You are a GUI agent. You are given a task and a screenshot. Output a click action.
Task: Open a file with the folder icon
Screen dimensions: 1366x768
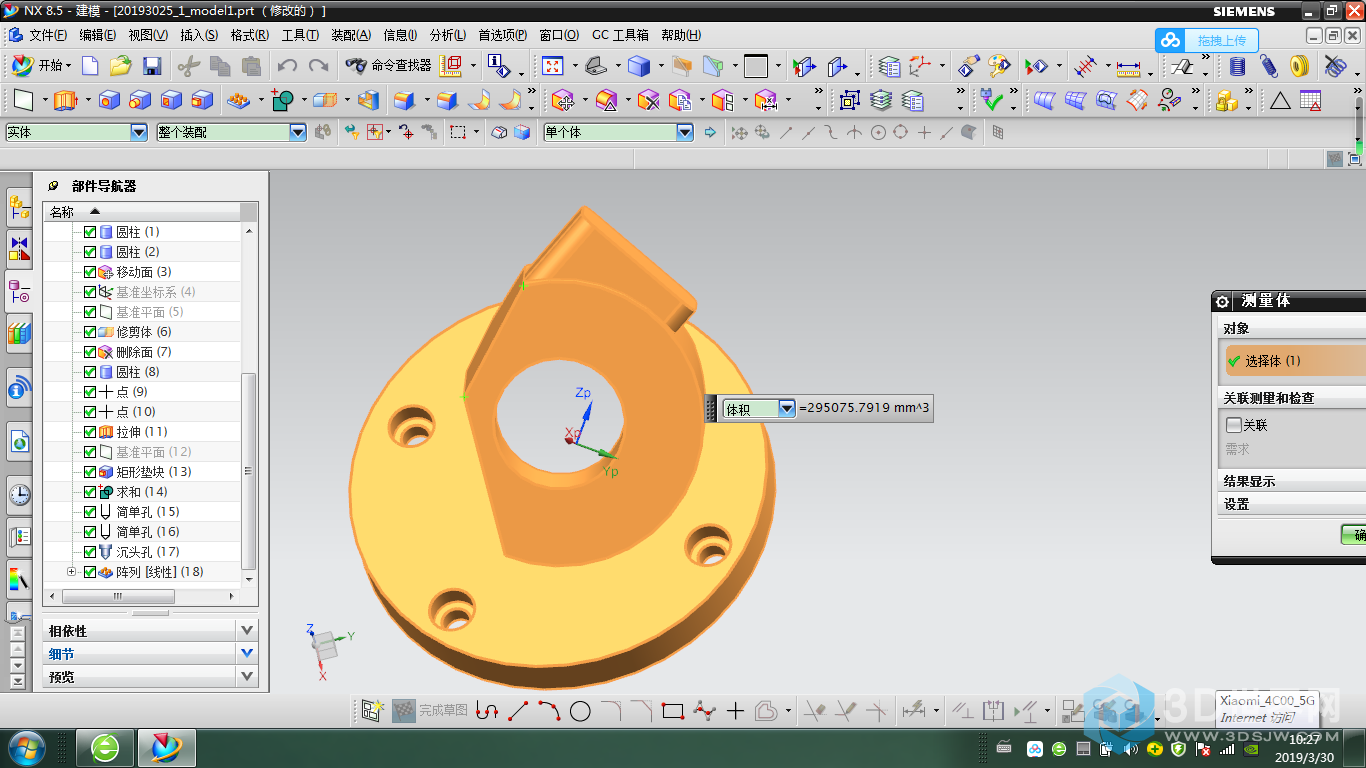pyautogui.click(x=120, y=66)
